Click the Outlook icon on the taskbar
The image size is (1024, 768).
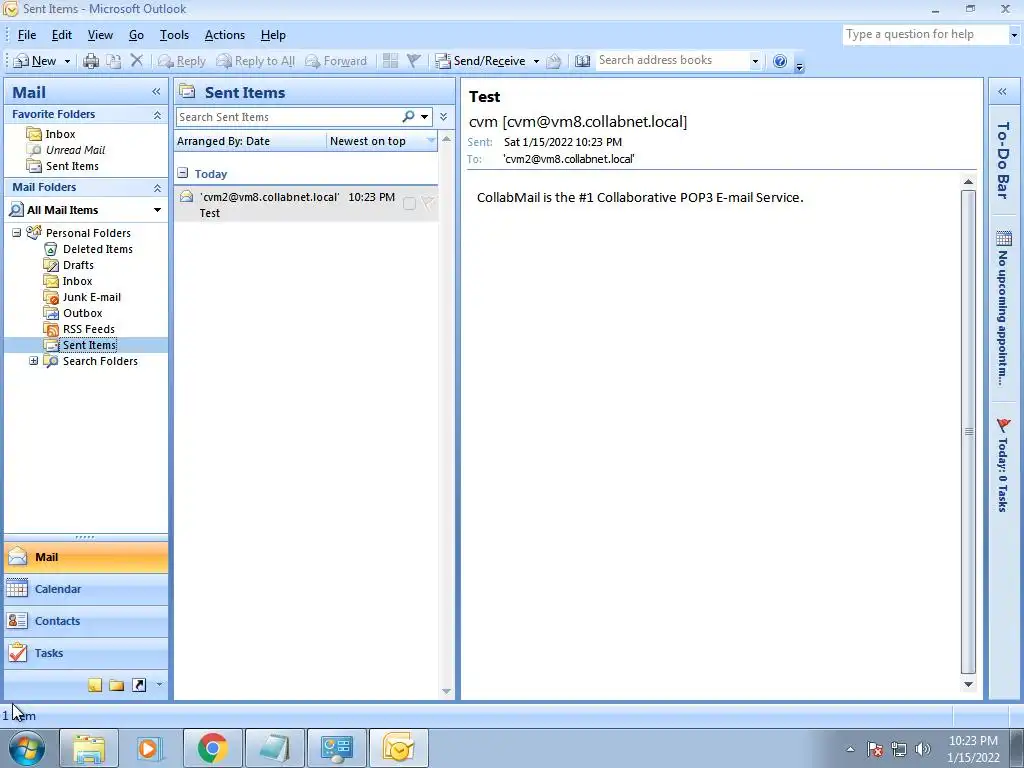point(398,748)
